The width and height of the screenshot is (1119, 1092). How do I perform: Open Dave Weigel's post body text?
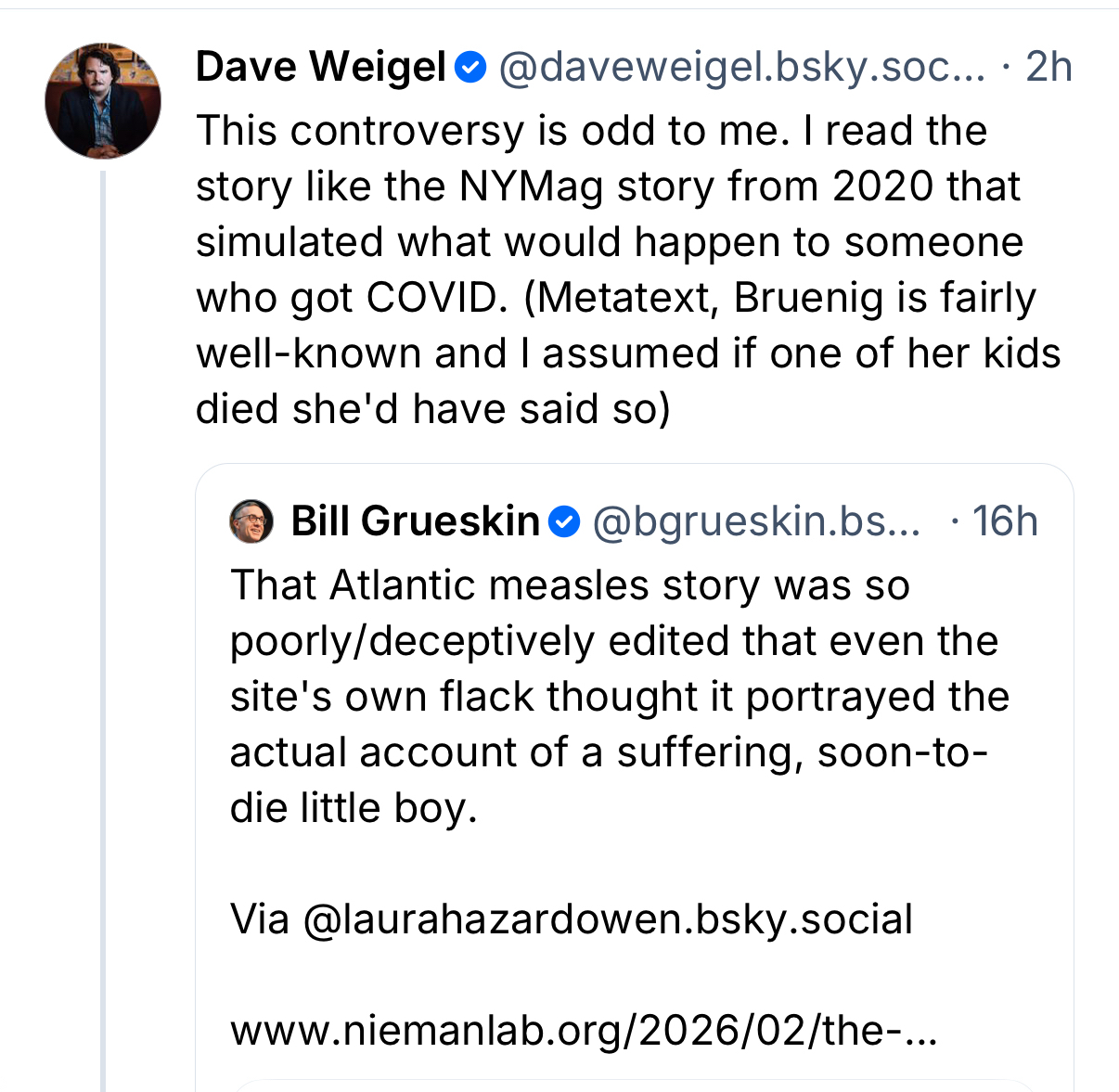coord(627,269)
